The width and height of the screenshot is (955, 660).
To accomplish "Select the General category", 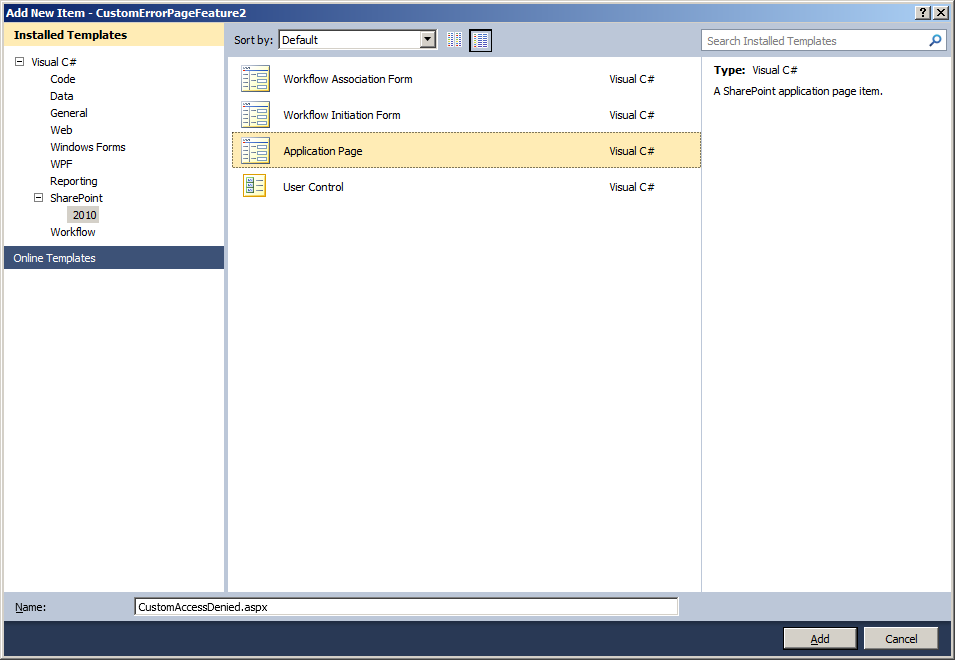I will pyautogui.click(x=69, y=113).
